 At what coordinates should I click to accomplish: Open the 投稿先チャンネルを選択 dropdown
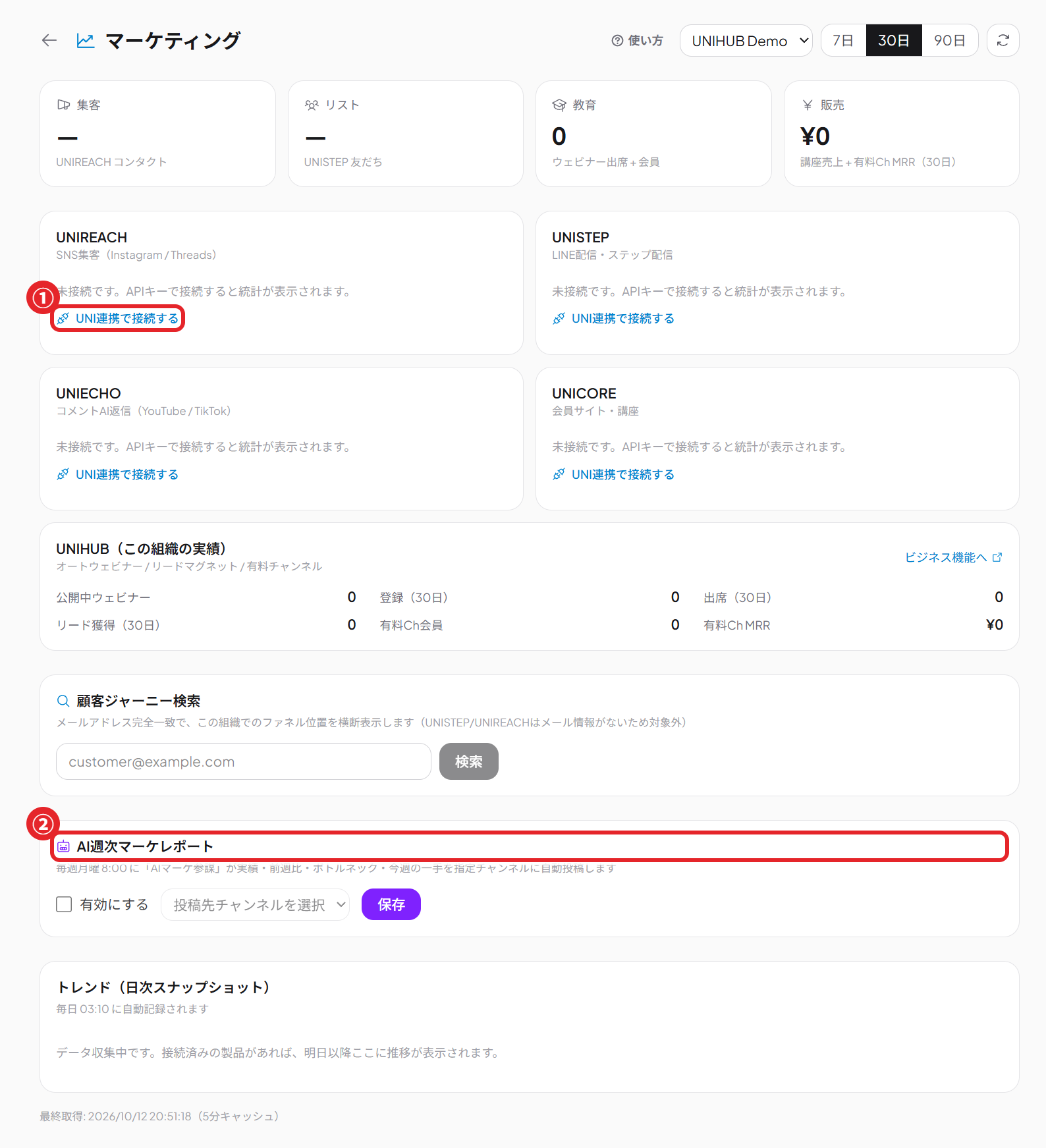tap(256, 905)
